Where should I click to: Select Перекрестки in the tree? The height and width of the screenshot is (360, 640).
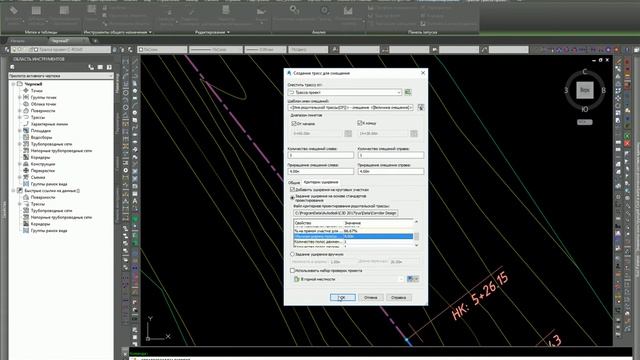click(x=42, y=171)
